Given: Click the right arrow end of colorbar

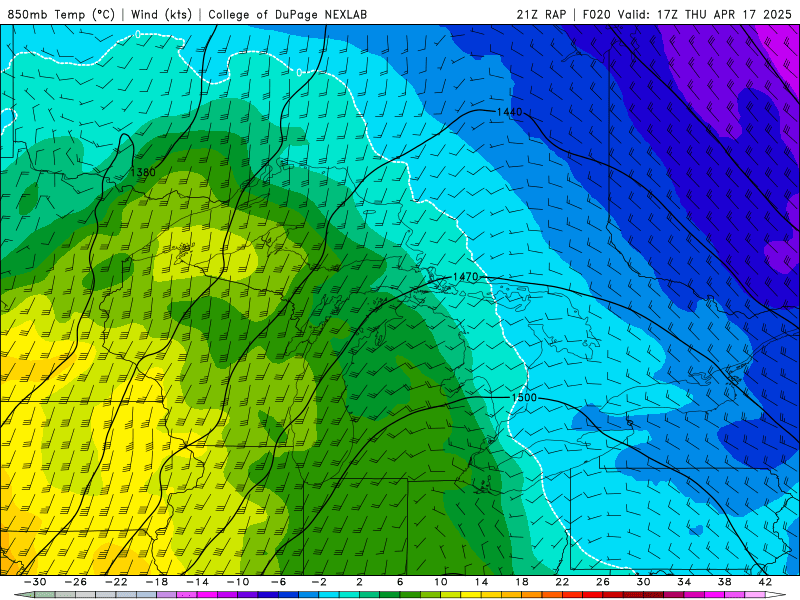Looking at the screenshot, I should click(776, 595).
